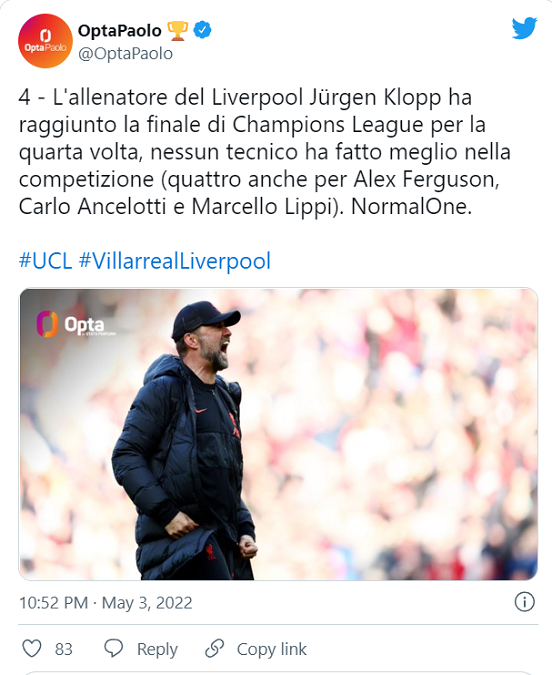This screenshot has width=552, height=675.
Task: Open the Klopp photo attached to tweet
Action: (x=278, y=434)
